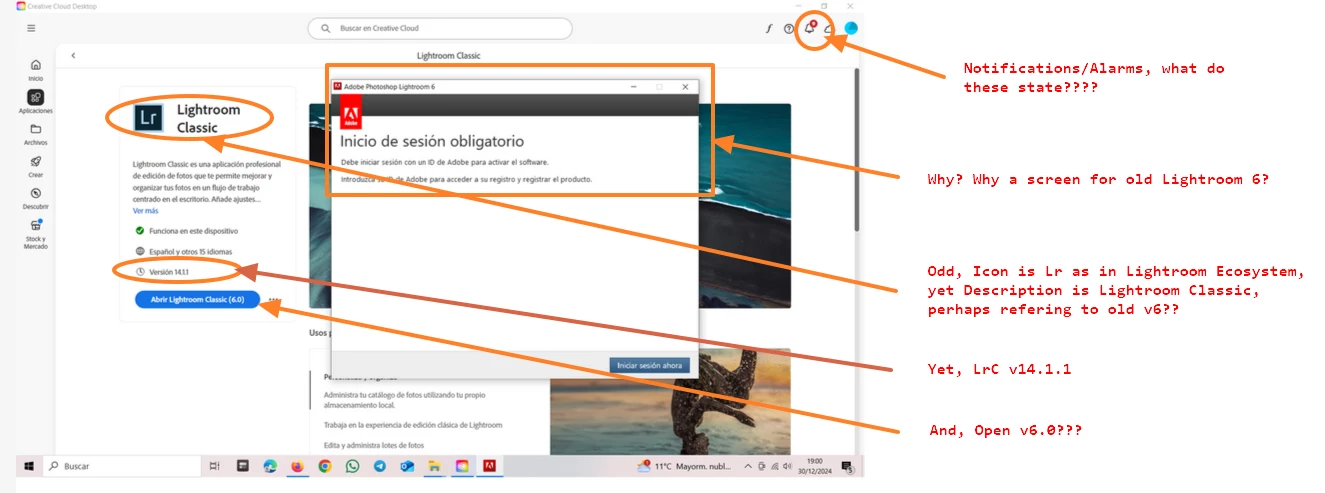
Task: Open Task View on the taskbar
Action: 215,466
